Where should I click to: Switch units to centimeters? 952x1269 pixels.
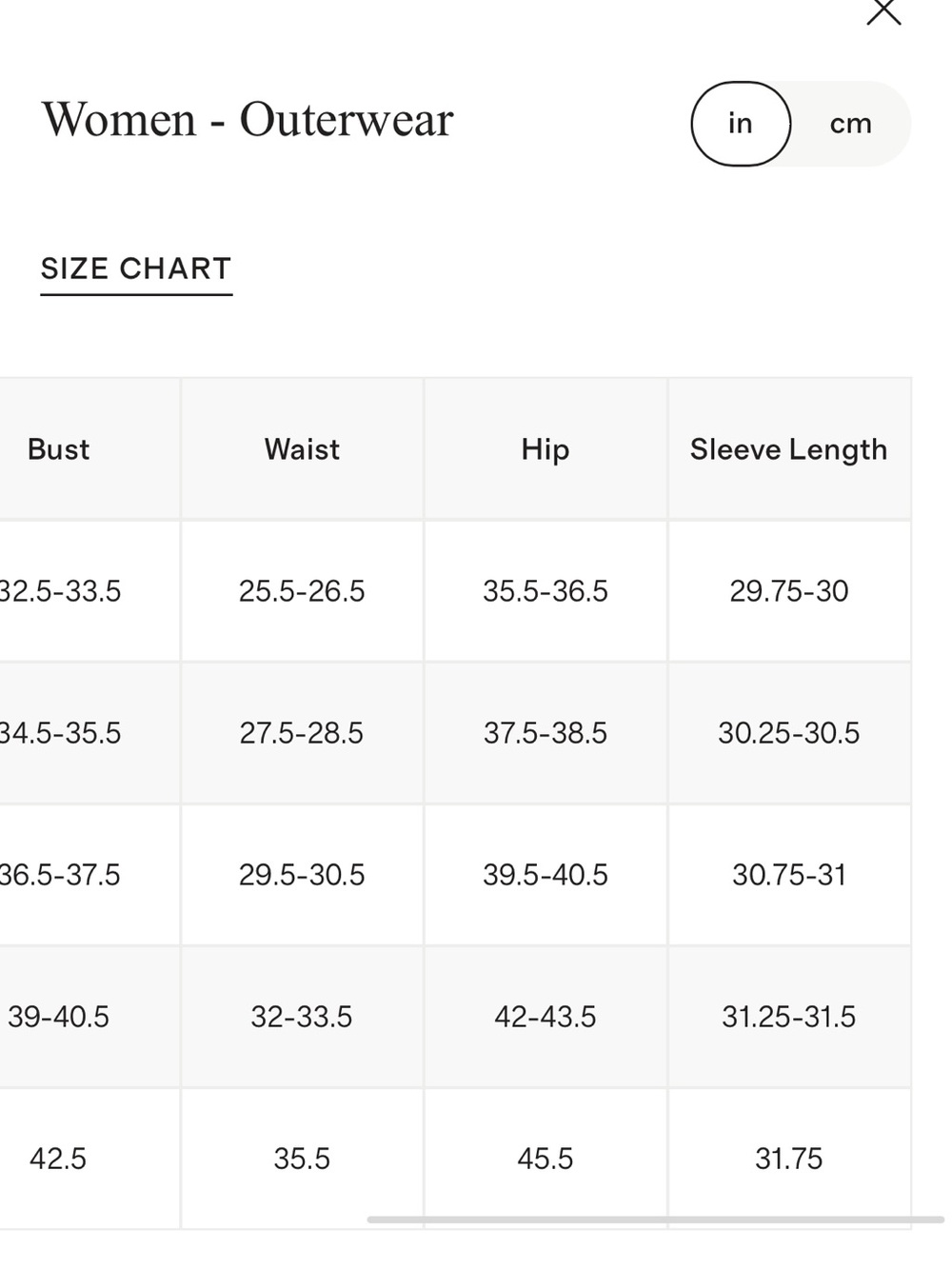pos(850,124)
